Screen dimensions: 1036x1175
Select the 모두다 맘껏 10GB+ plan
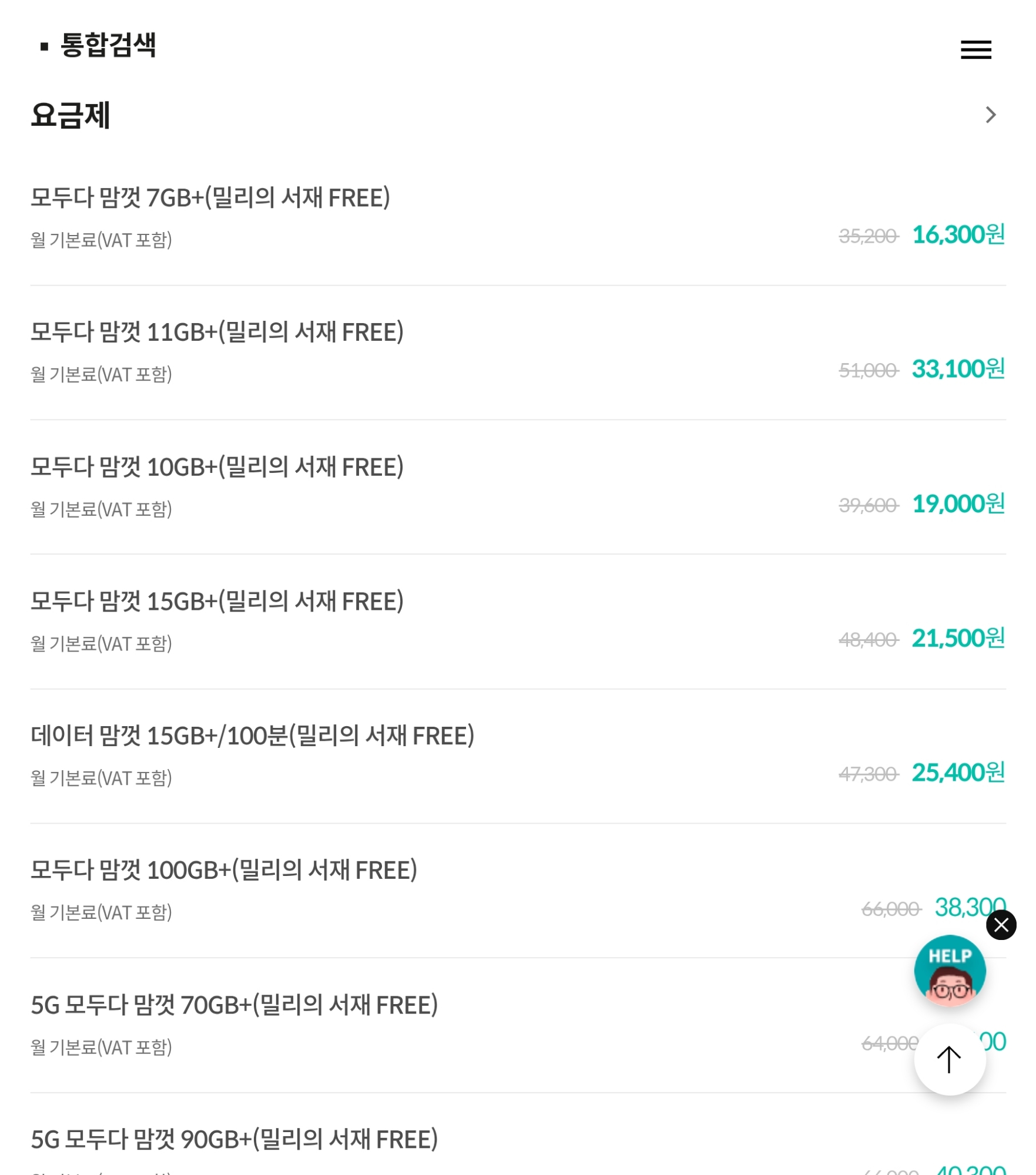217,467
